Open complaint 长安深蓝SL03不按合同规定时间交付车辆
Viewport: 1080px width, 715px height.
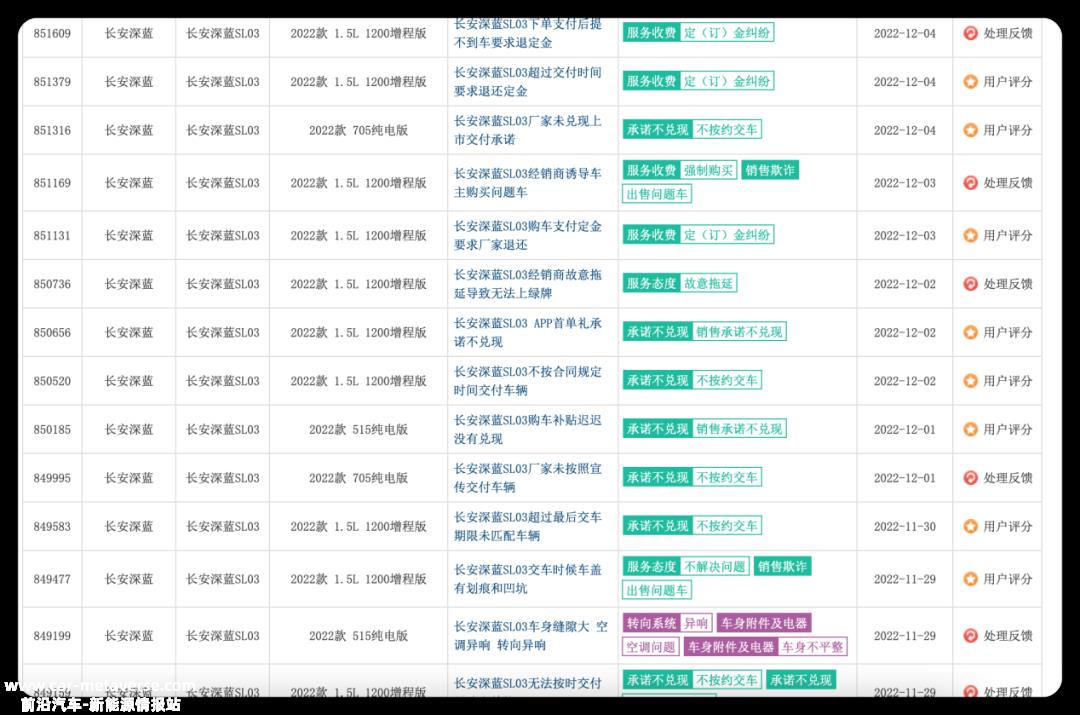528,381
